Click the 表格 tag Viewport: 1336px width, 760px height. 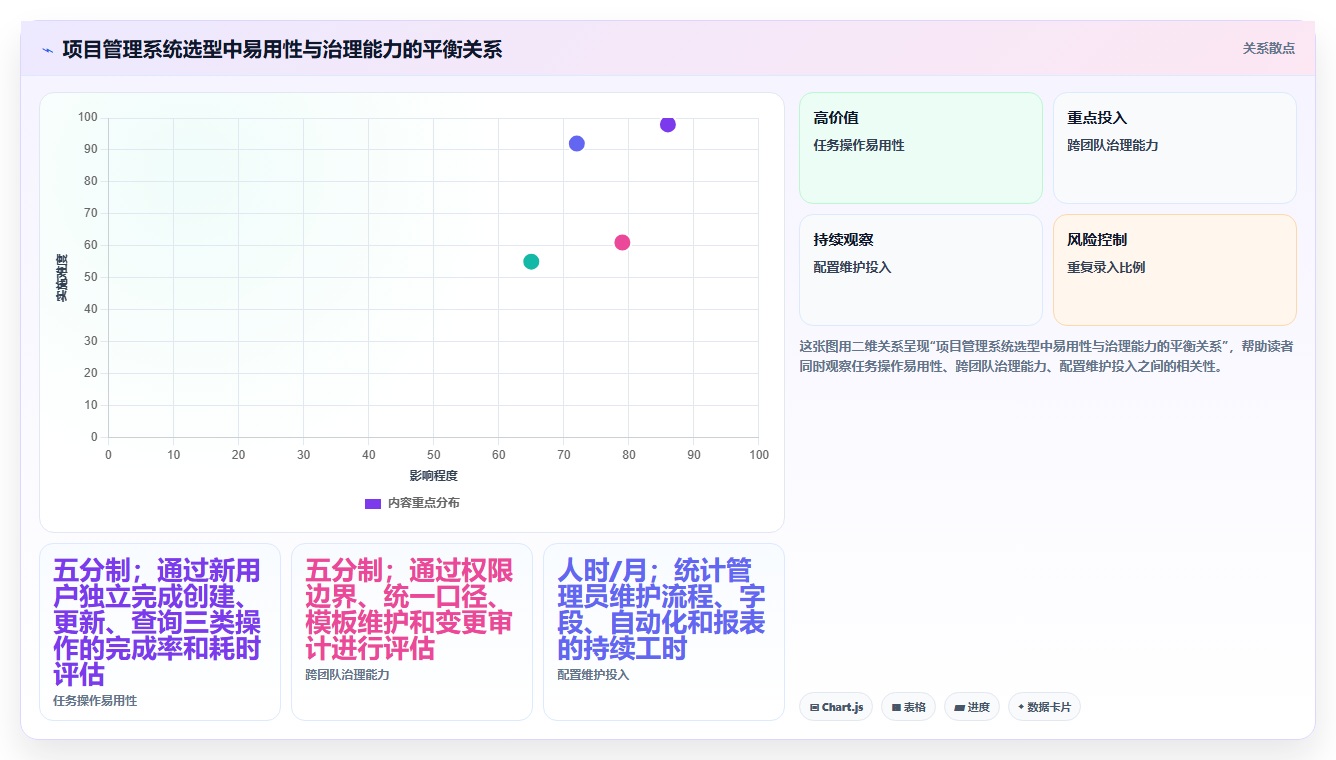pos(908,707)
